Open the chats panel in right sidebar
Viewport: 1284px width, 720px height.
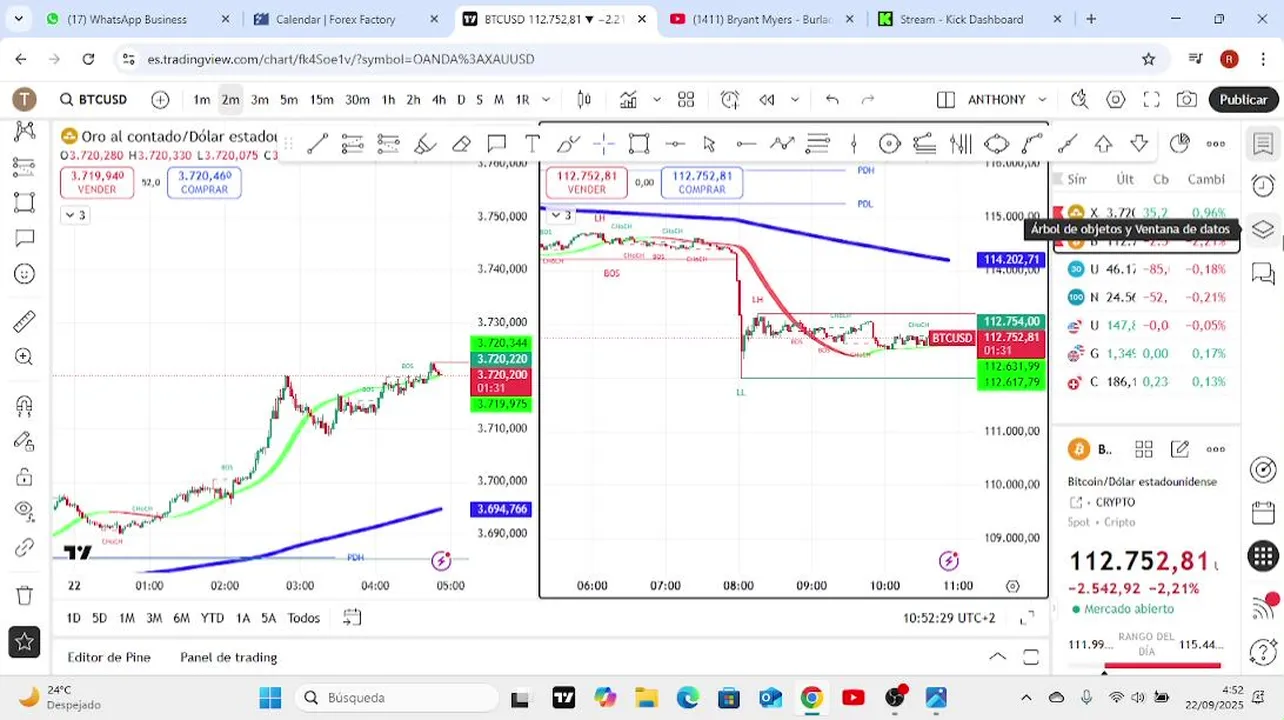[x=1263, y=272]
